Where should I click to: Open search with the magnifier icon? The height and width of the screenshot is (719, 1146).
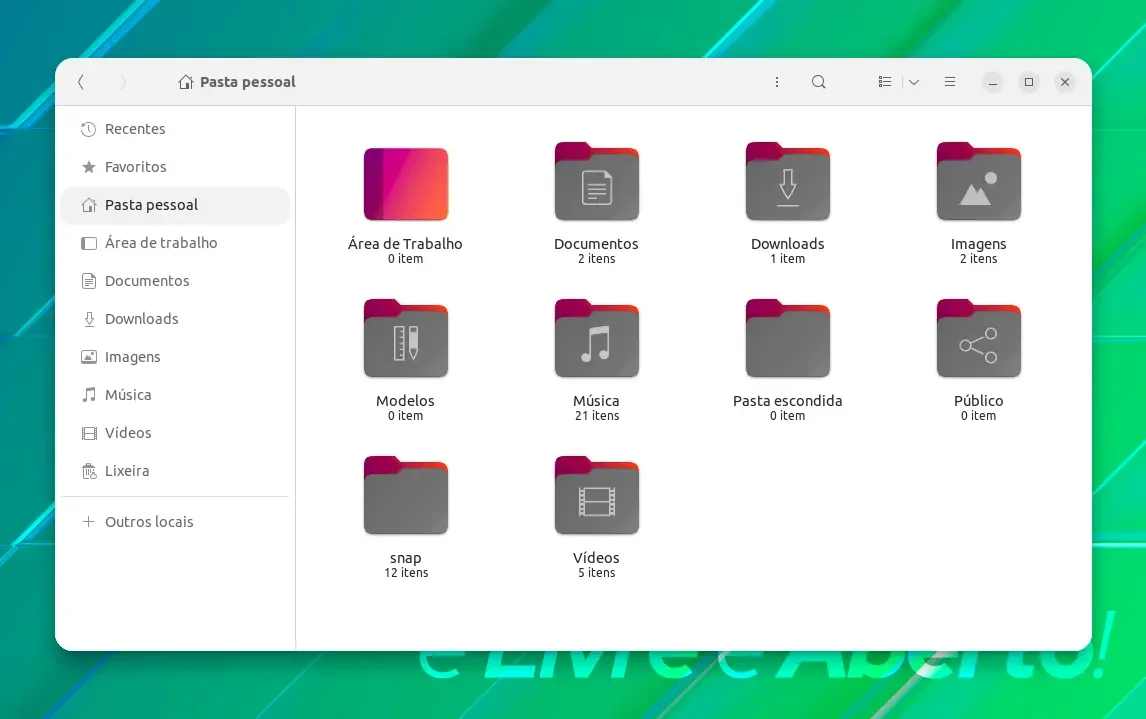819,82
